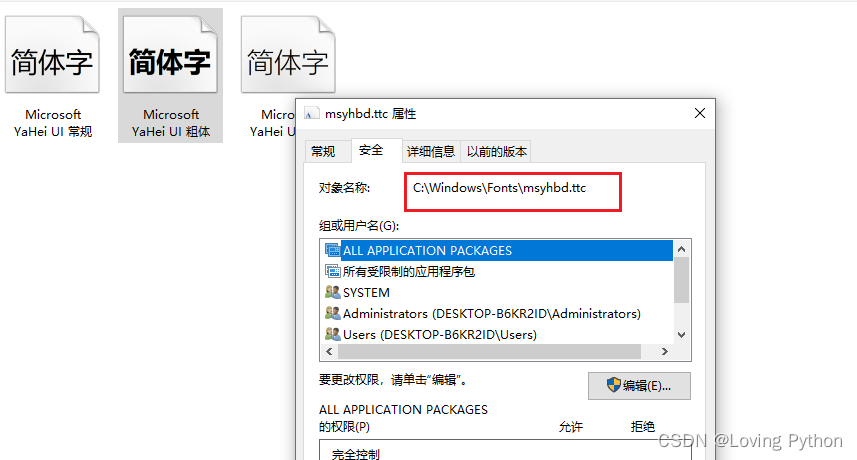857x460 pixels.
Task: Select the partly hidden third YaHei font thumbnail
Action: pyautogui.click(x=288, y=55)
